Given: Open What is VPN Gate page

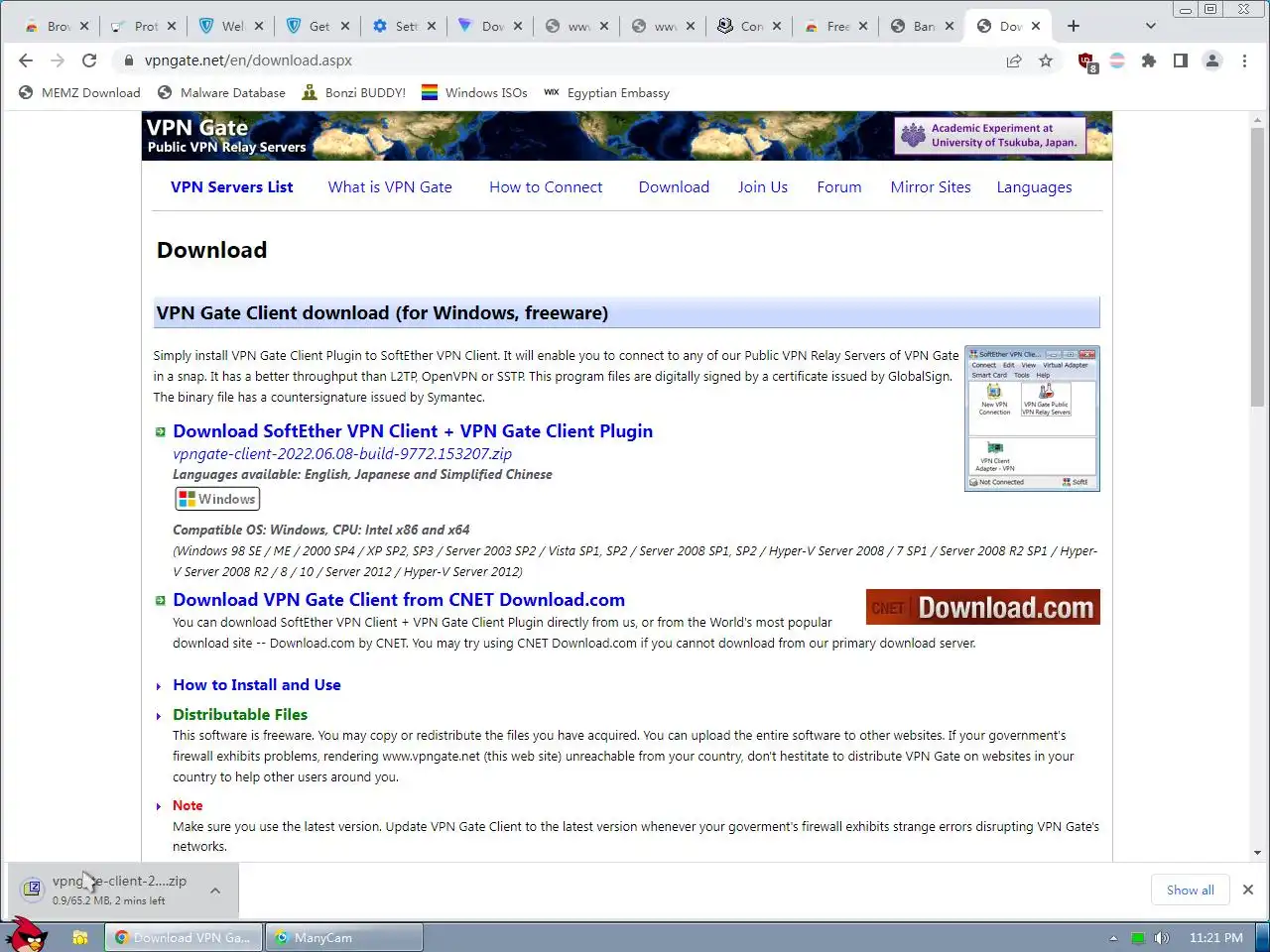Looking at the screenshot, I should tap(390, 187).
